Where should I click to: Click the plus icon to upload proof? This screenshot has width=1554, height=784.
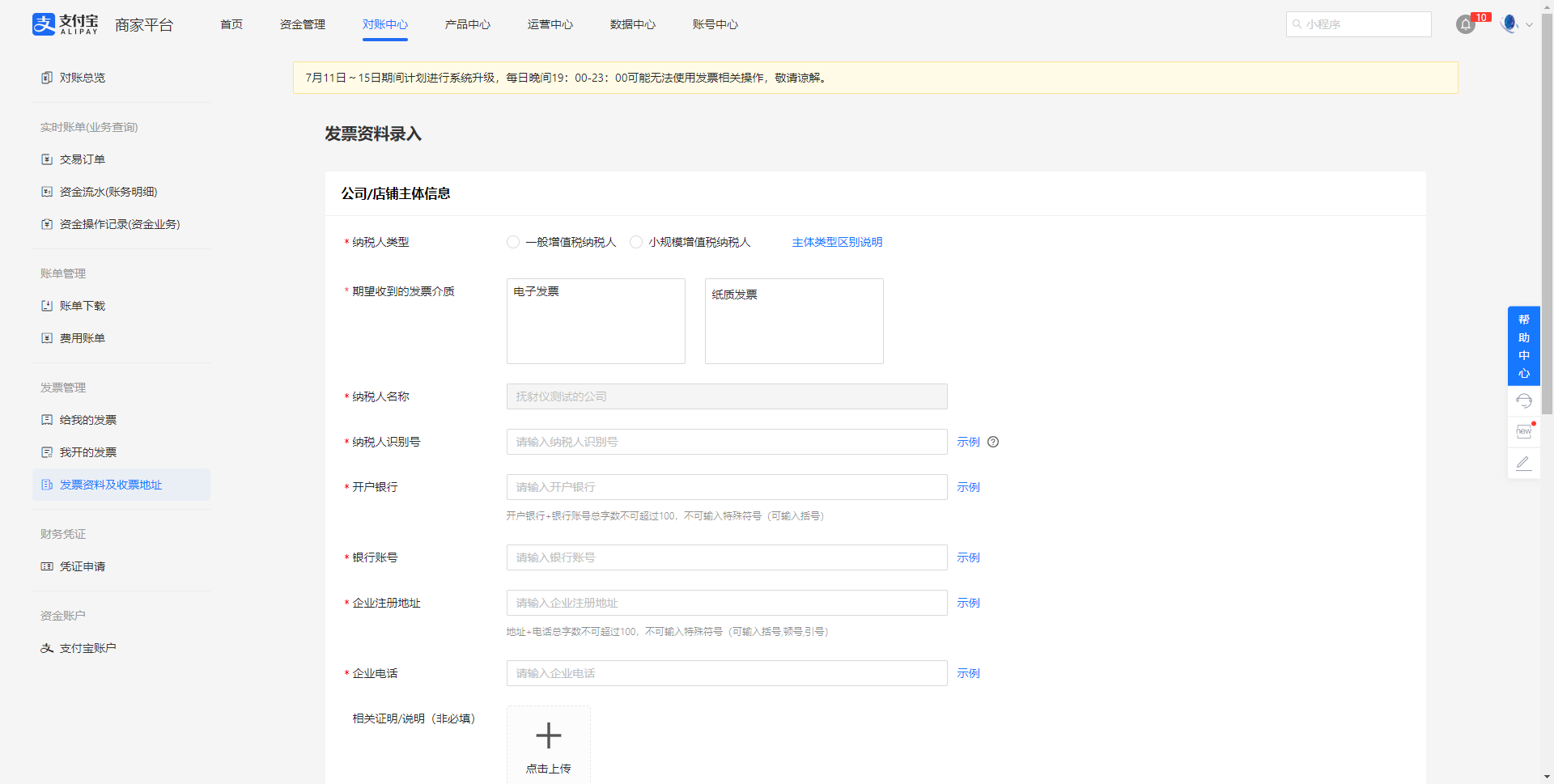[x=548, y=735]
